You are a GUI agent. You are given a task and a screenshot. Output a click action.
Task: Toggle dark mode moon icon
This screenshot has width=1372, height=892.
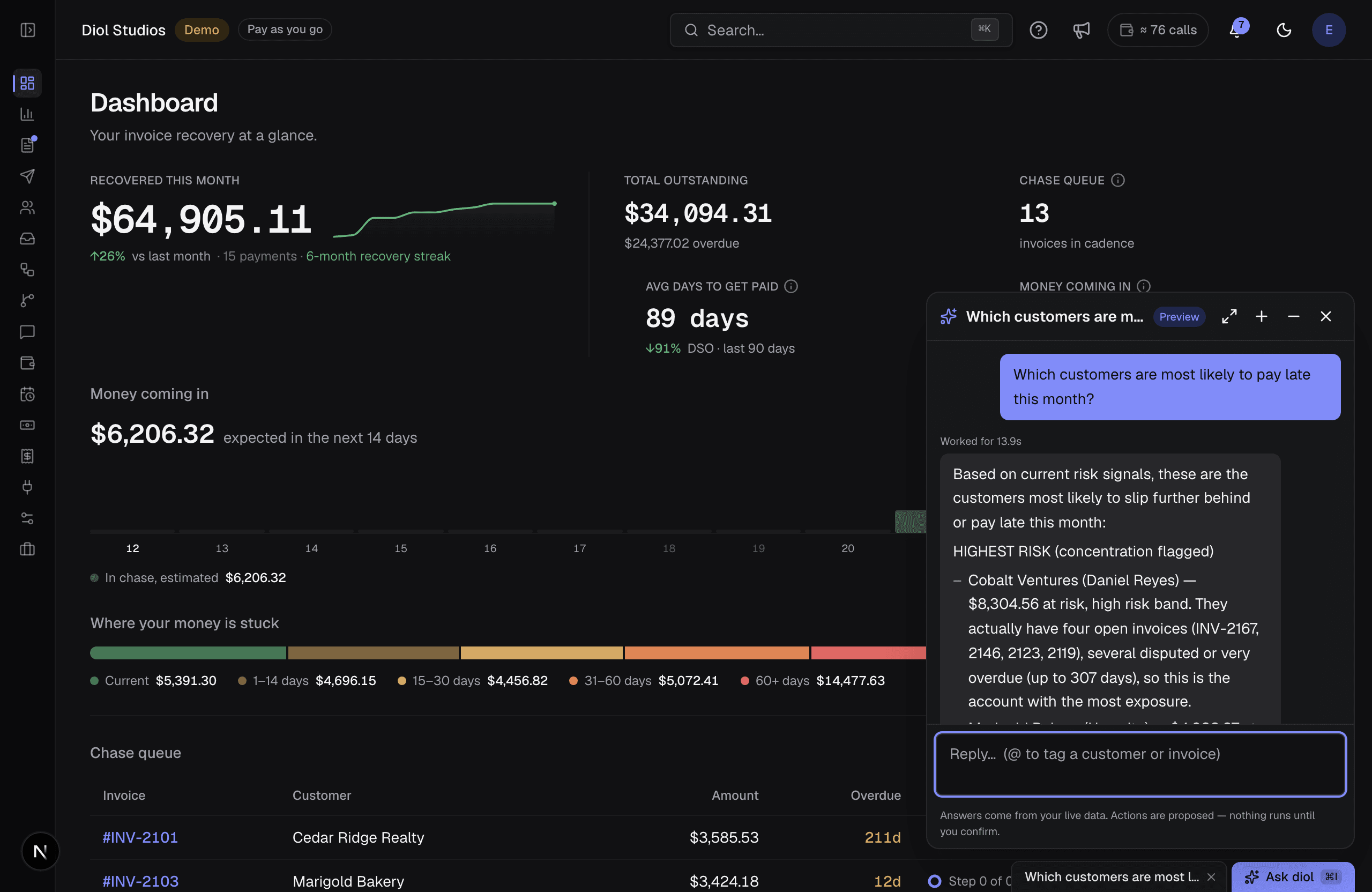pyautogui.click(x=1284, y=30)
